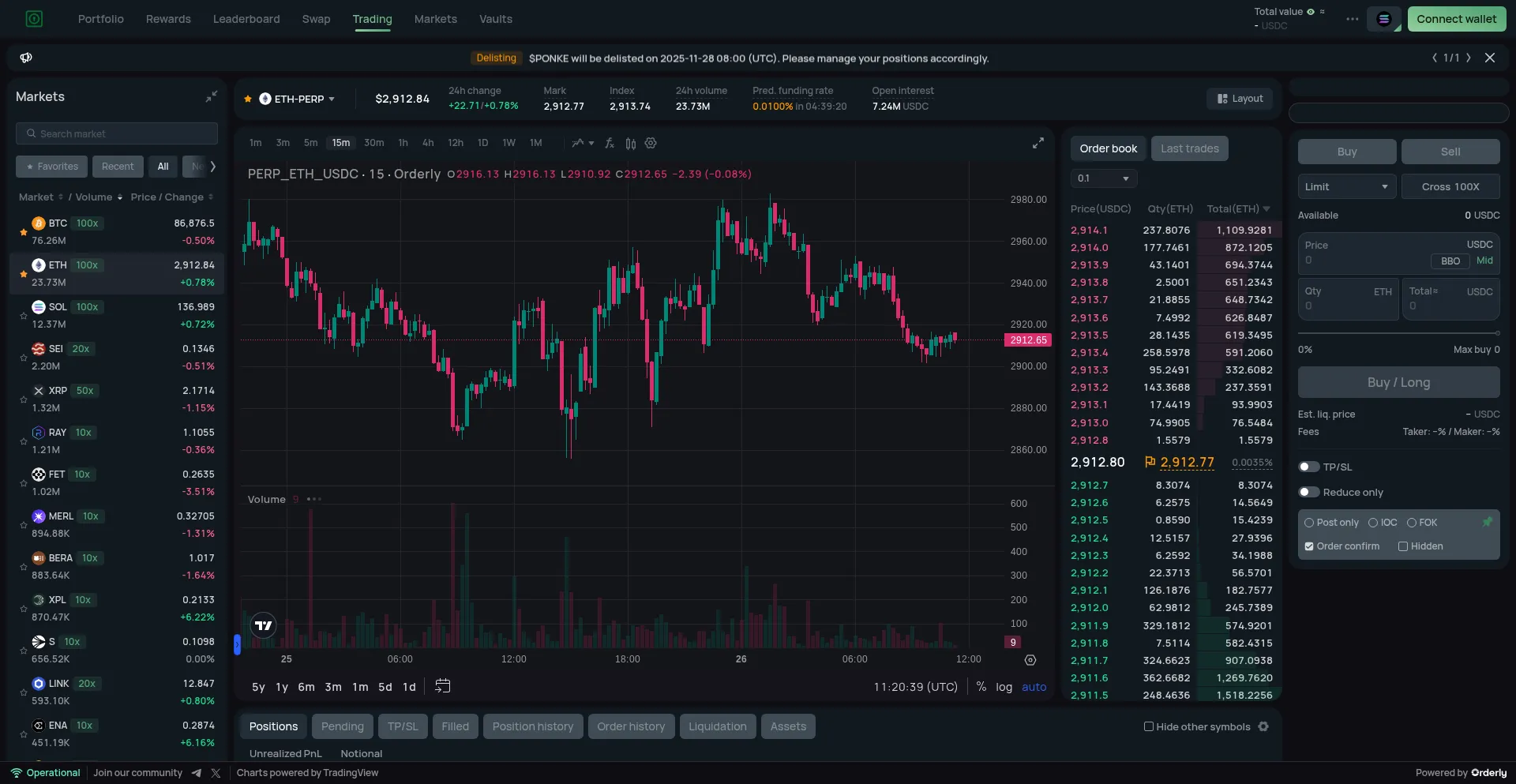Expand chart to fullscreen
The image size is (1516, 784).
point(1038,143)
